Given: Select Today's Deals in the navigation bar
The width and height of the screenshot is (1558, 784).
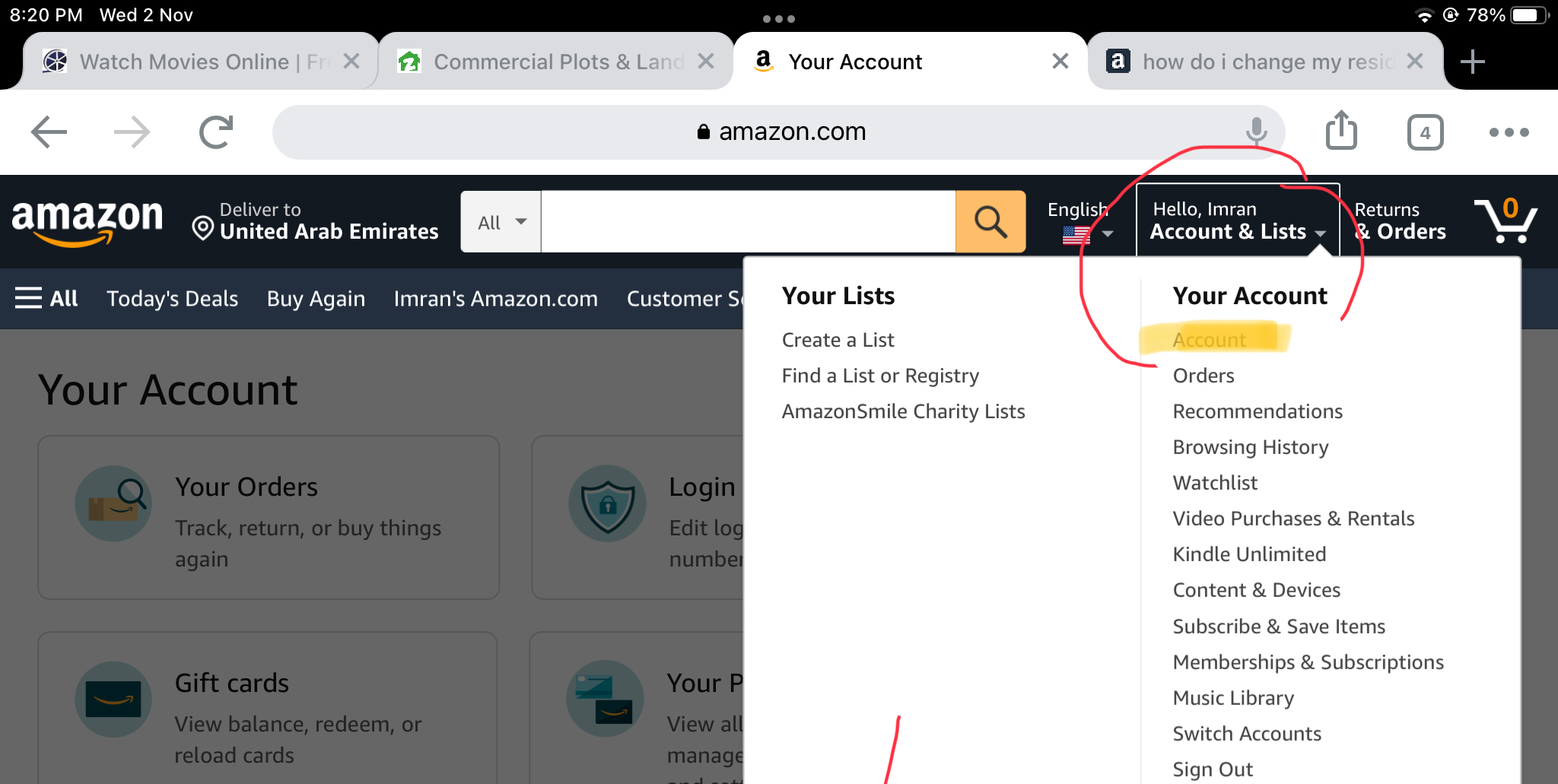Looking at the screenshot, I should pyautogui.click(x=172, y=298).
